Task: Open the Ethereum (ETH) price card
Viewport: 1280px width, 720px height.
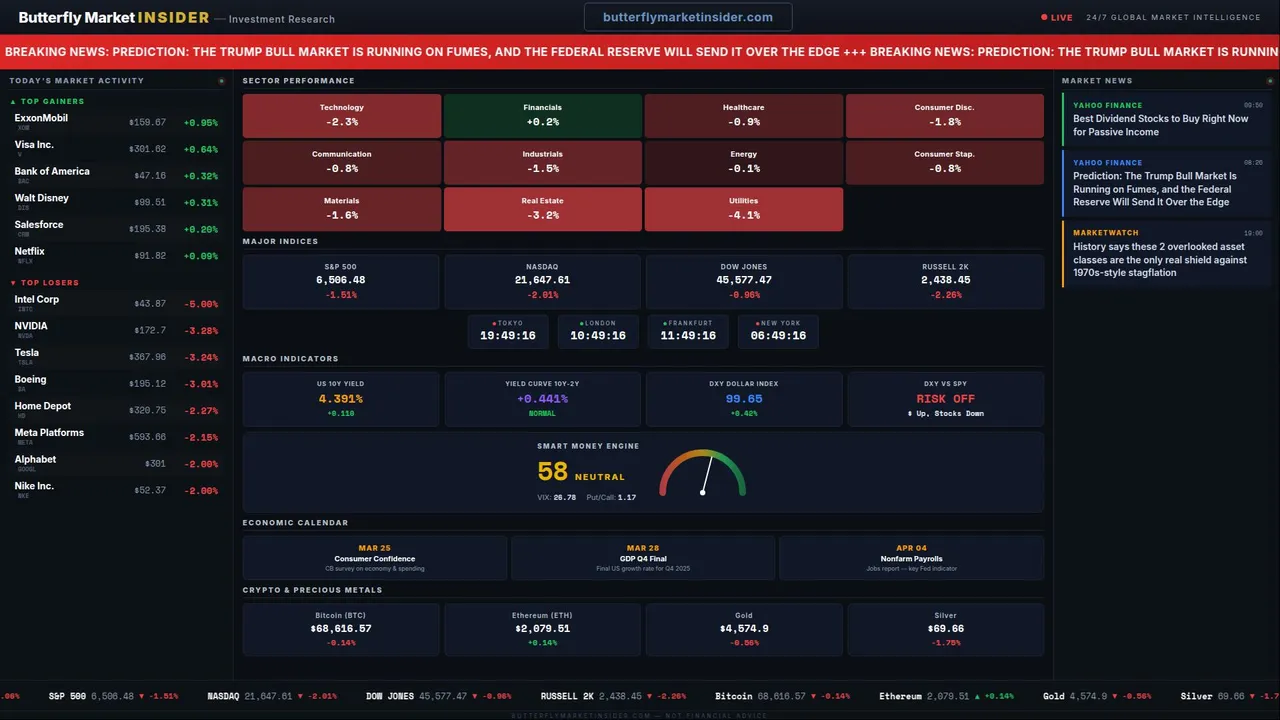Action: click(543, 629)
